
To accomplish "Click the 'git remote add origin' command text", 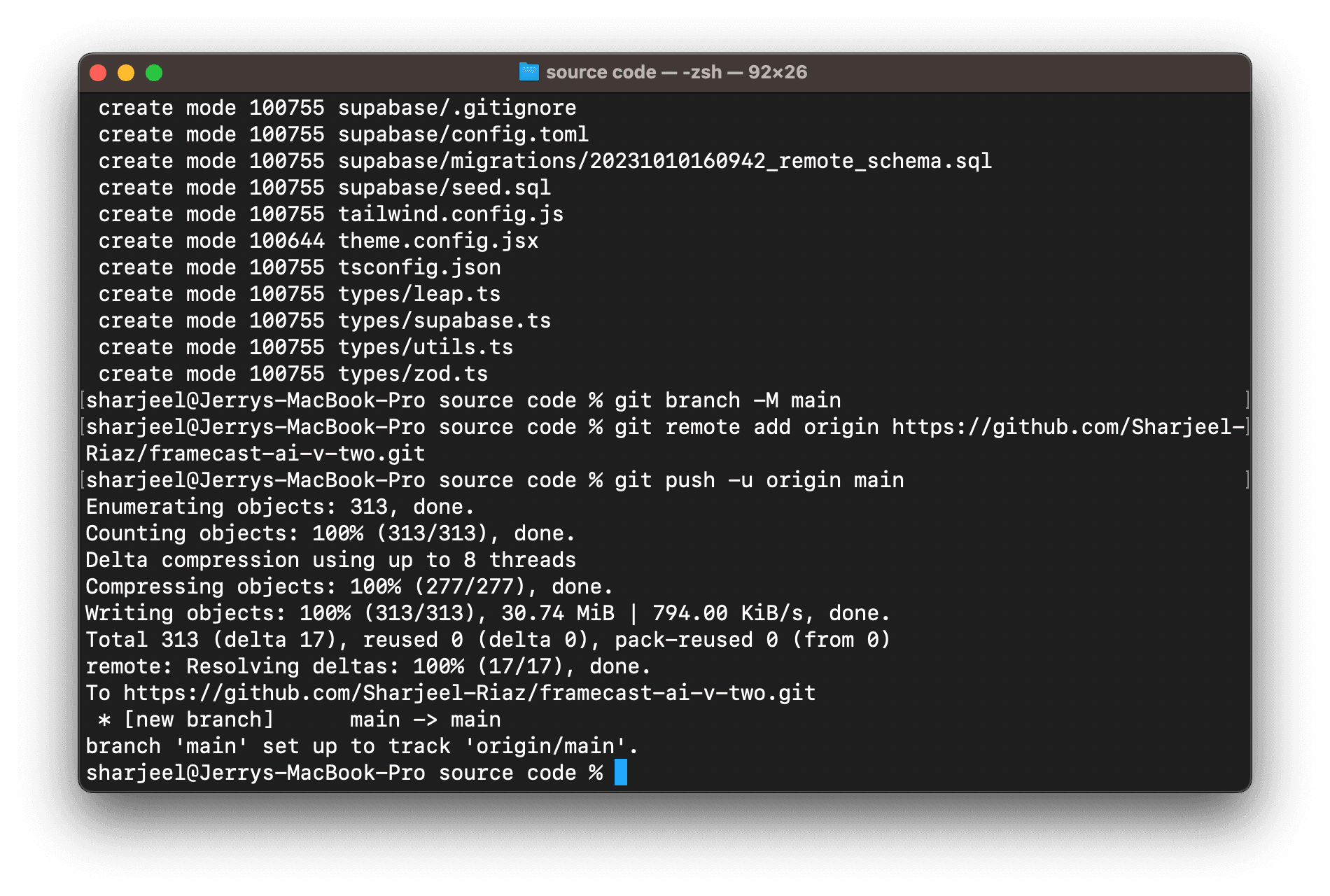I will tap(746, 427).
